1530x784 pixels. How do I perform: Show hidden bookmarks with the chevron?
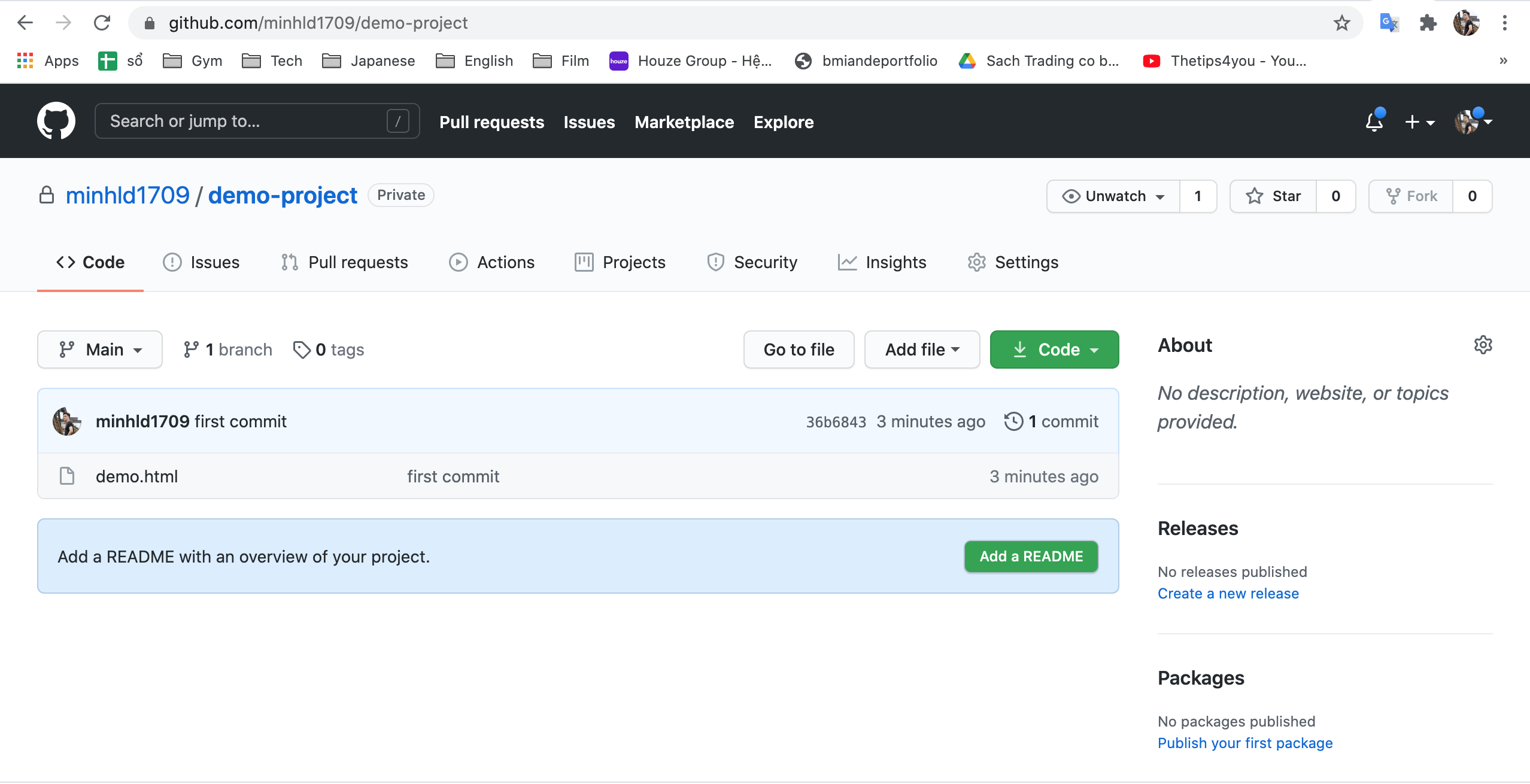(1503, 60)
